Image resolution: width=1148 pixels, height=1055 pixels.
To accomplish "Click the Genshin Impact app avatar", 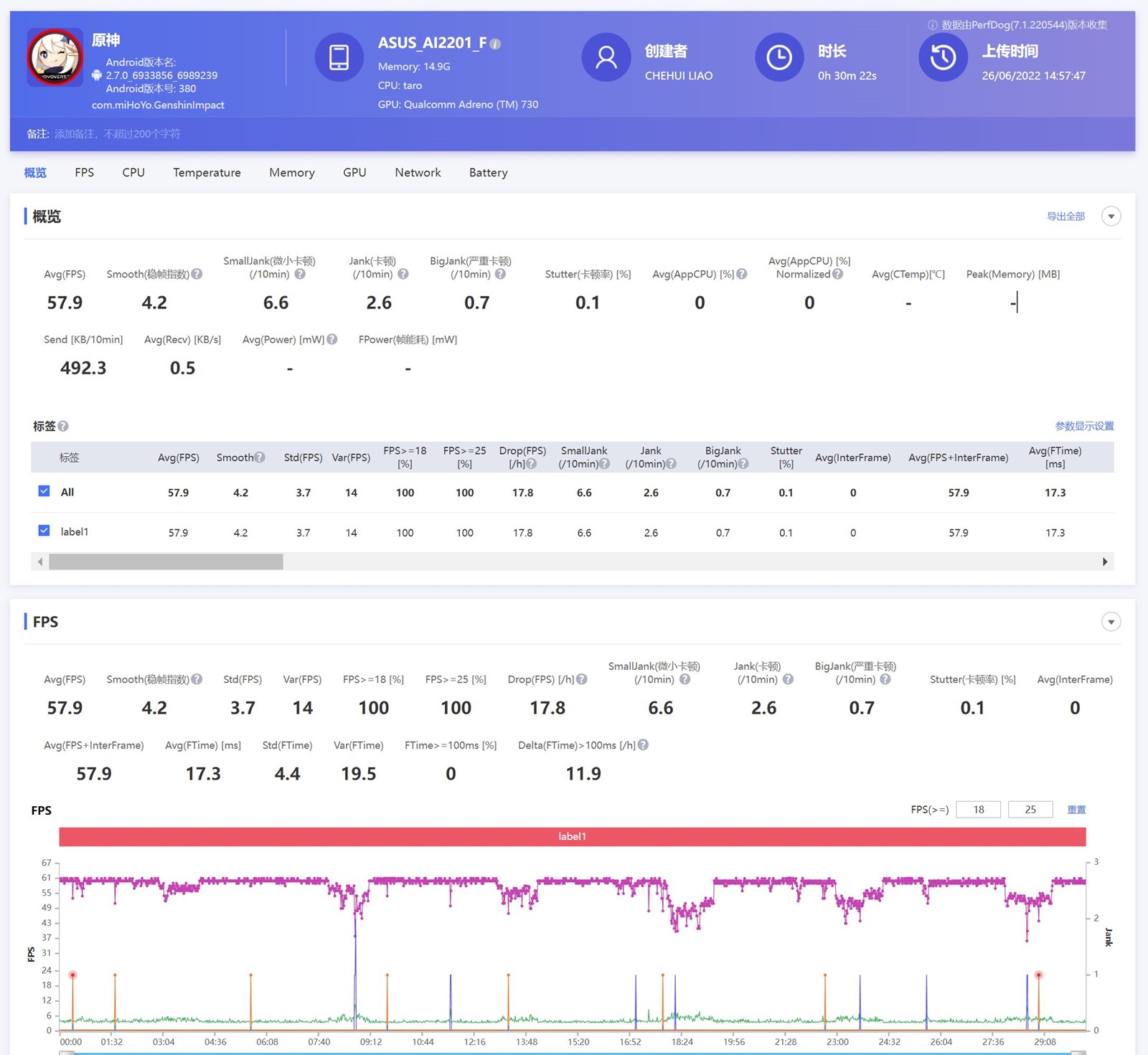I will point(55,57).
